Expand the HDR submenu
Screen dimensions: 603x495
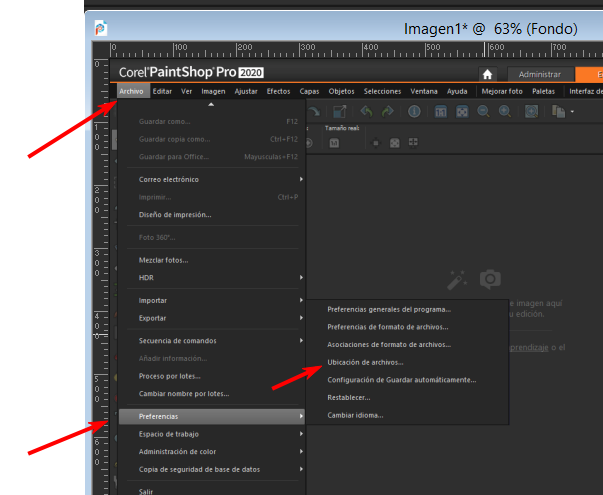click(x=212, y=278)
